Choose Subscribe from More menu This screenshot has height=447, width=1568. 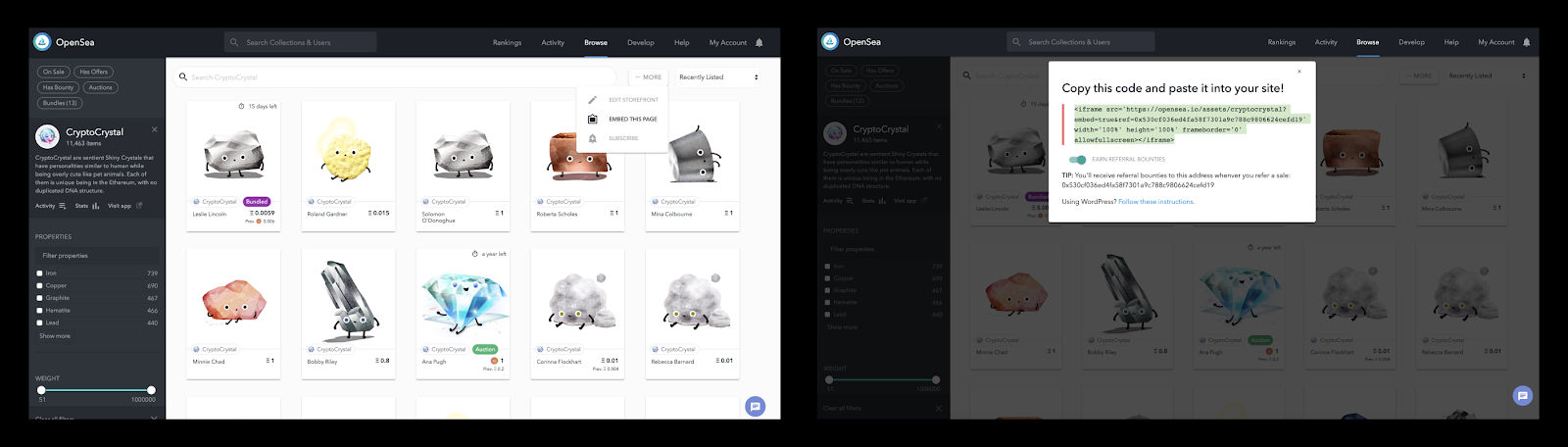click(622, 138)
